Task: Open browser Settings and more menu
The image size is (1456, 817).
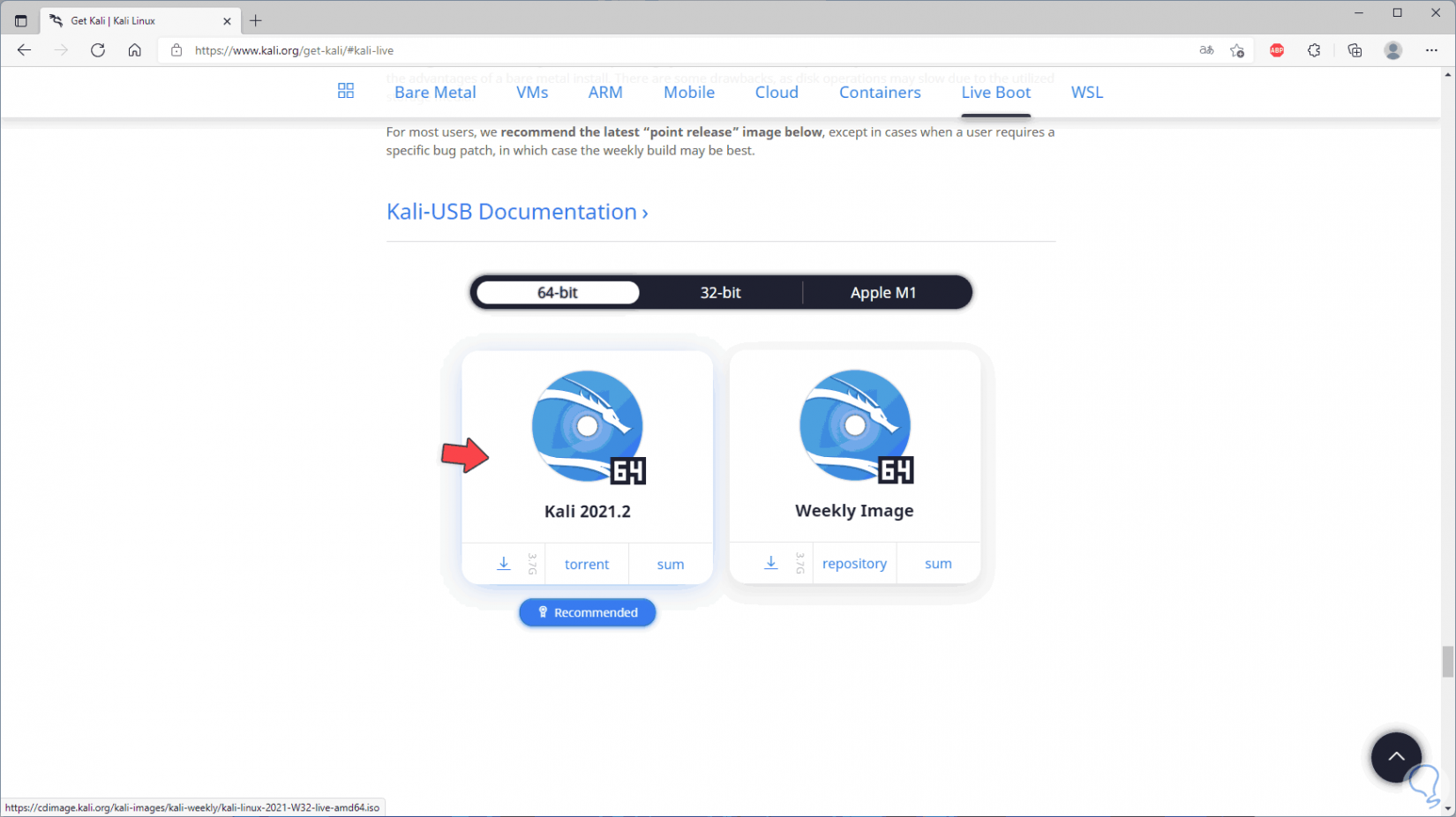Action: (1431, 50)
